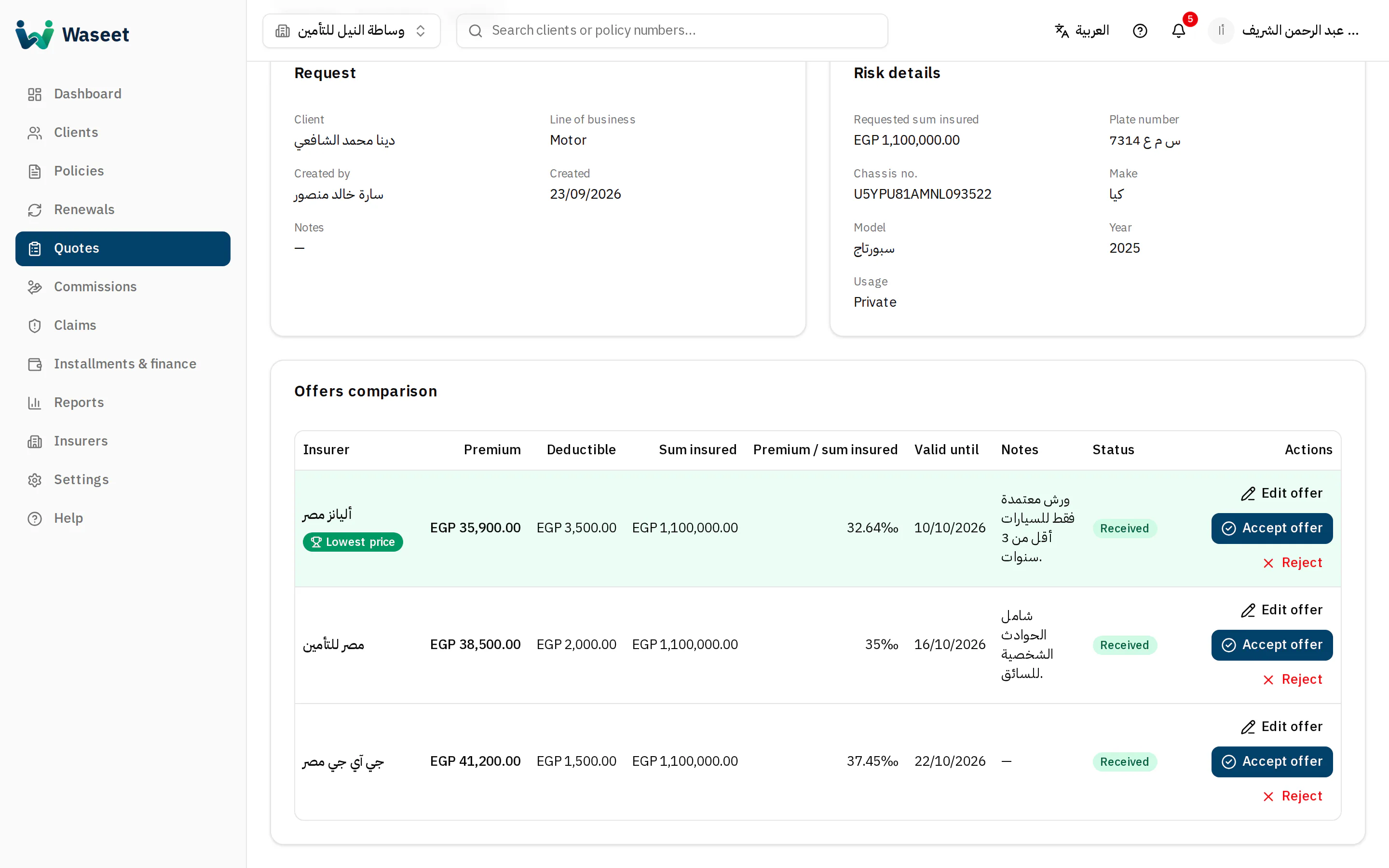Click the Dashboard grid icon

pyautogui.click(x=35, y=94)
